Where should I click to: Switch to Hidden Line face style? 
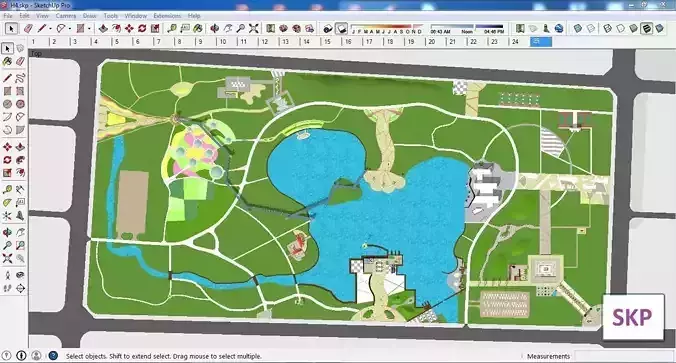click(x=620, y=28)
